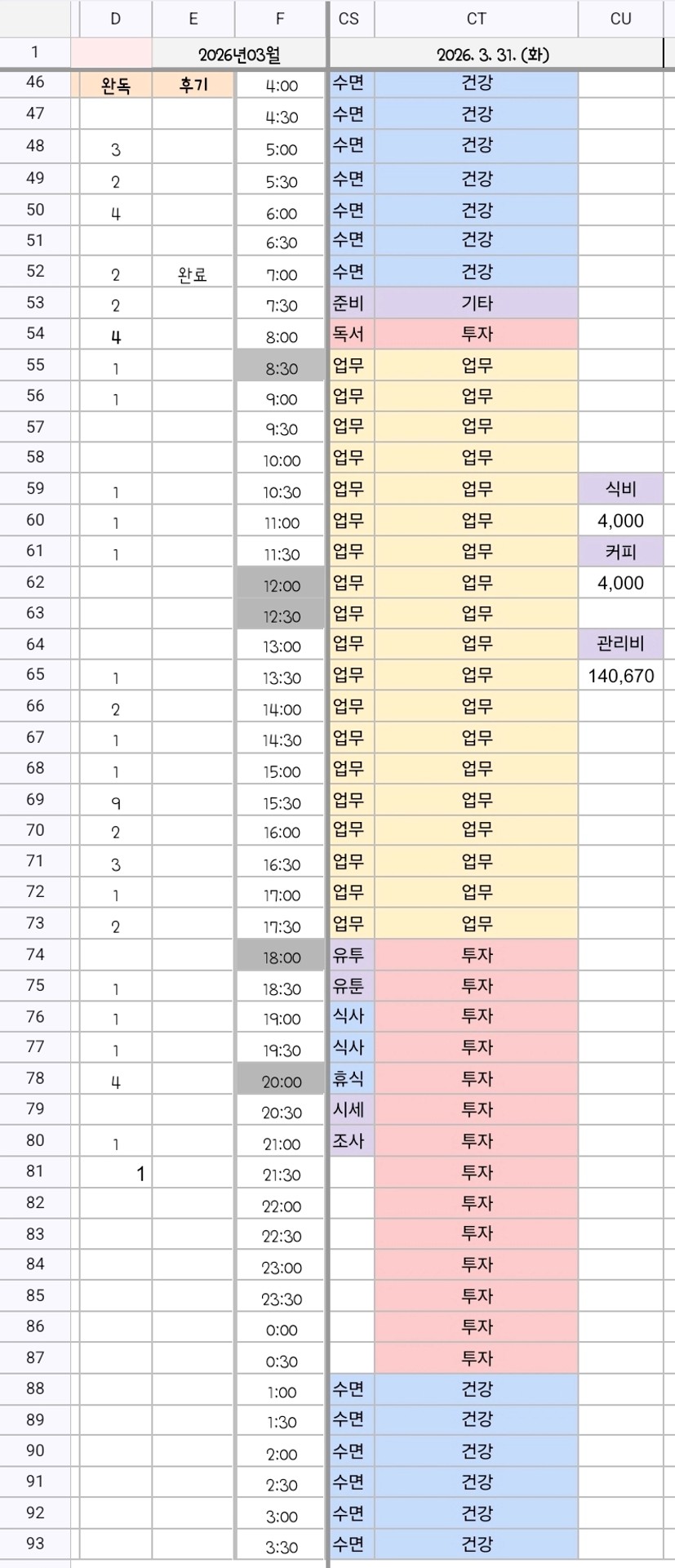Click the 완독 header cell

tap(115, 85)
